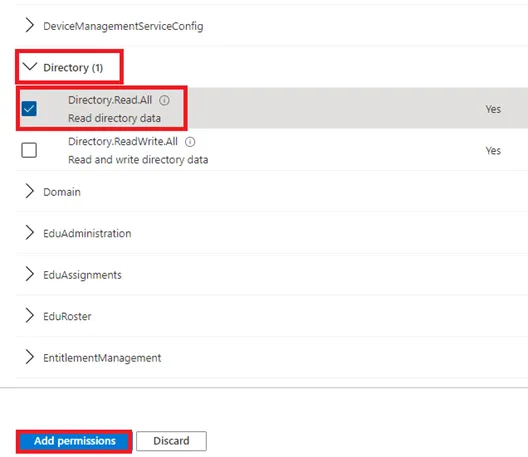This screenshot has height=457, width=528.
Task: Open the Domain permission group label
Action: pos(62,192)
